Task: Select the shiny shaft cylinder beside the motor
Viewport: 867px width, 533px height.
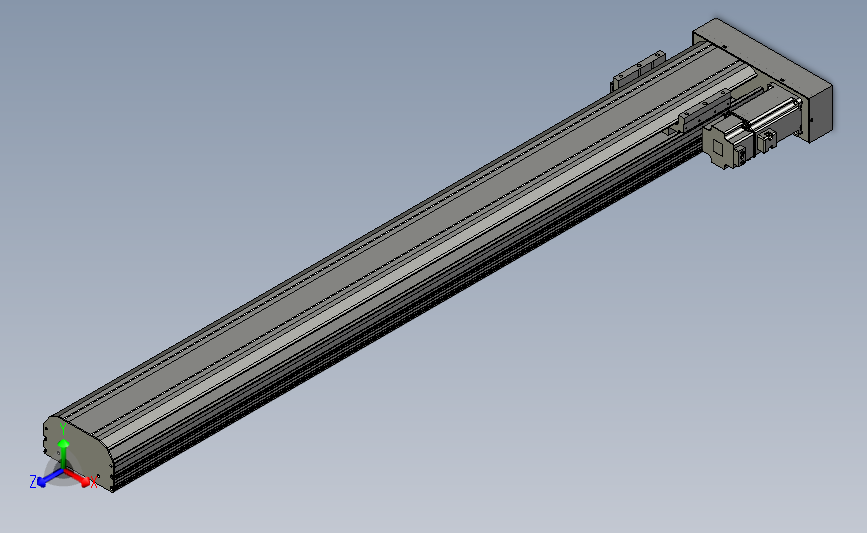Action: (774, 115)
